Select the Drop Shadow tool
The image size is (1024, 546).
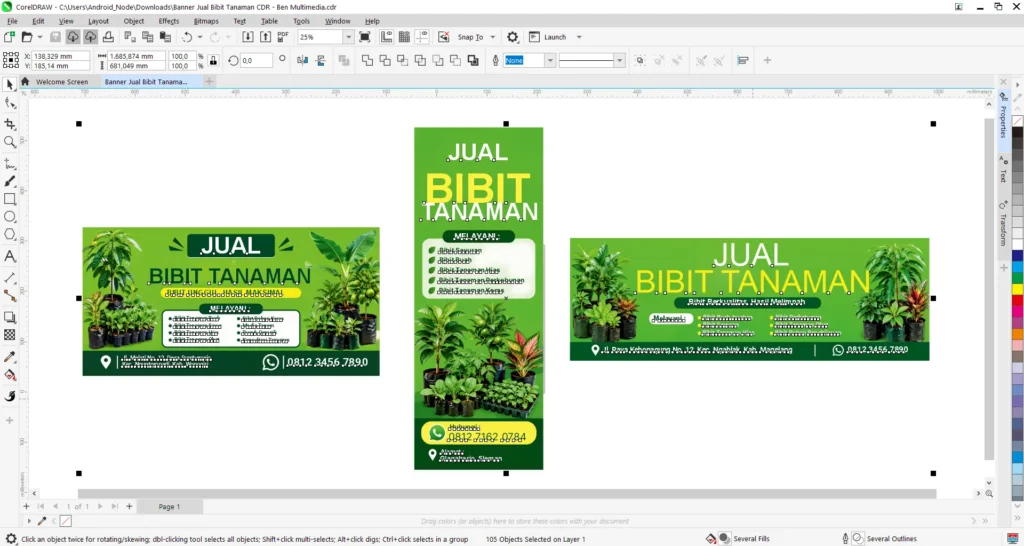(x=10, y=317)
